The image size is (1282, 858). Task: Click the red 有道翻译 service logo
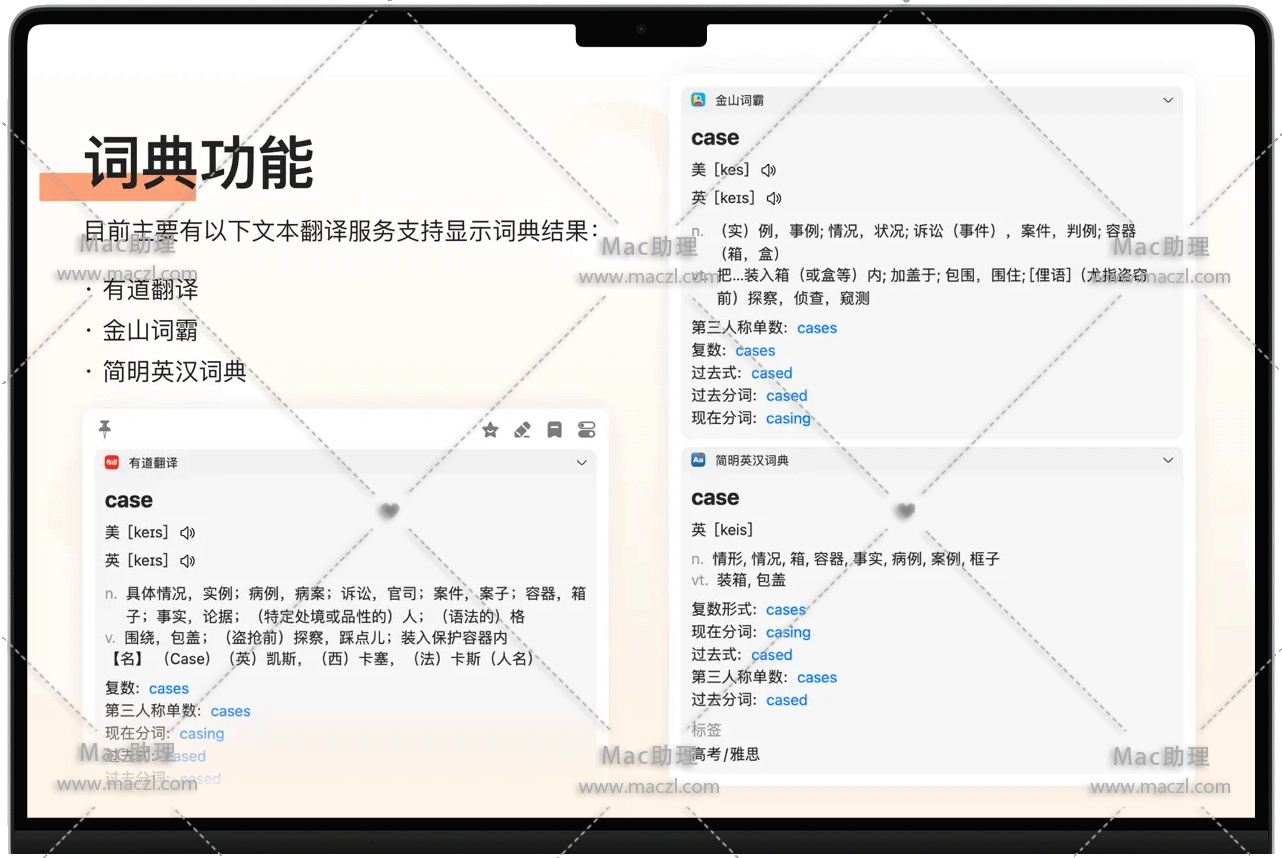(x=112, y=463)
